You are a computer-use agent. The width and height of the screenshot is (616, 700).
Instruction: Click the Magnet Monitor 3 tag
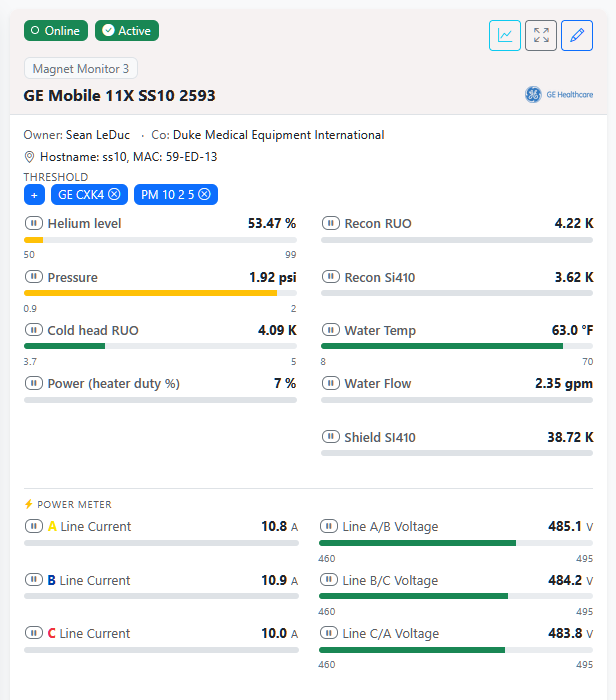coord(81,68)
